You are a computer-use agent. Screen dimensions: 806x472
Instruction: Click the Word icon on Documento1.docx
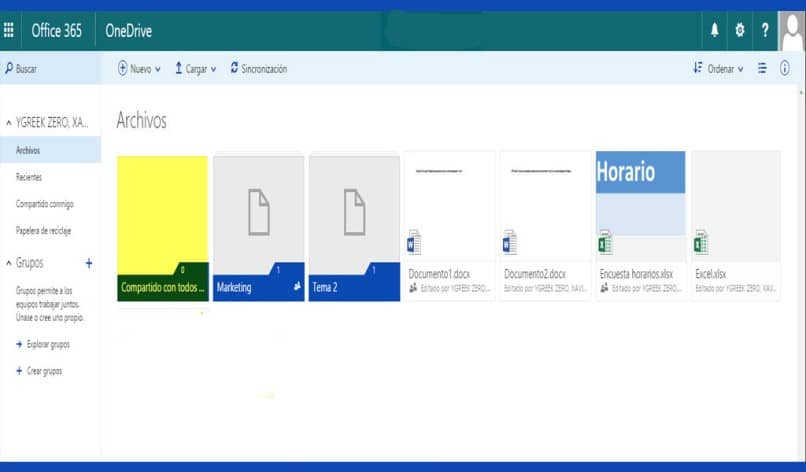coord(414,243)
